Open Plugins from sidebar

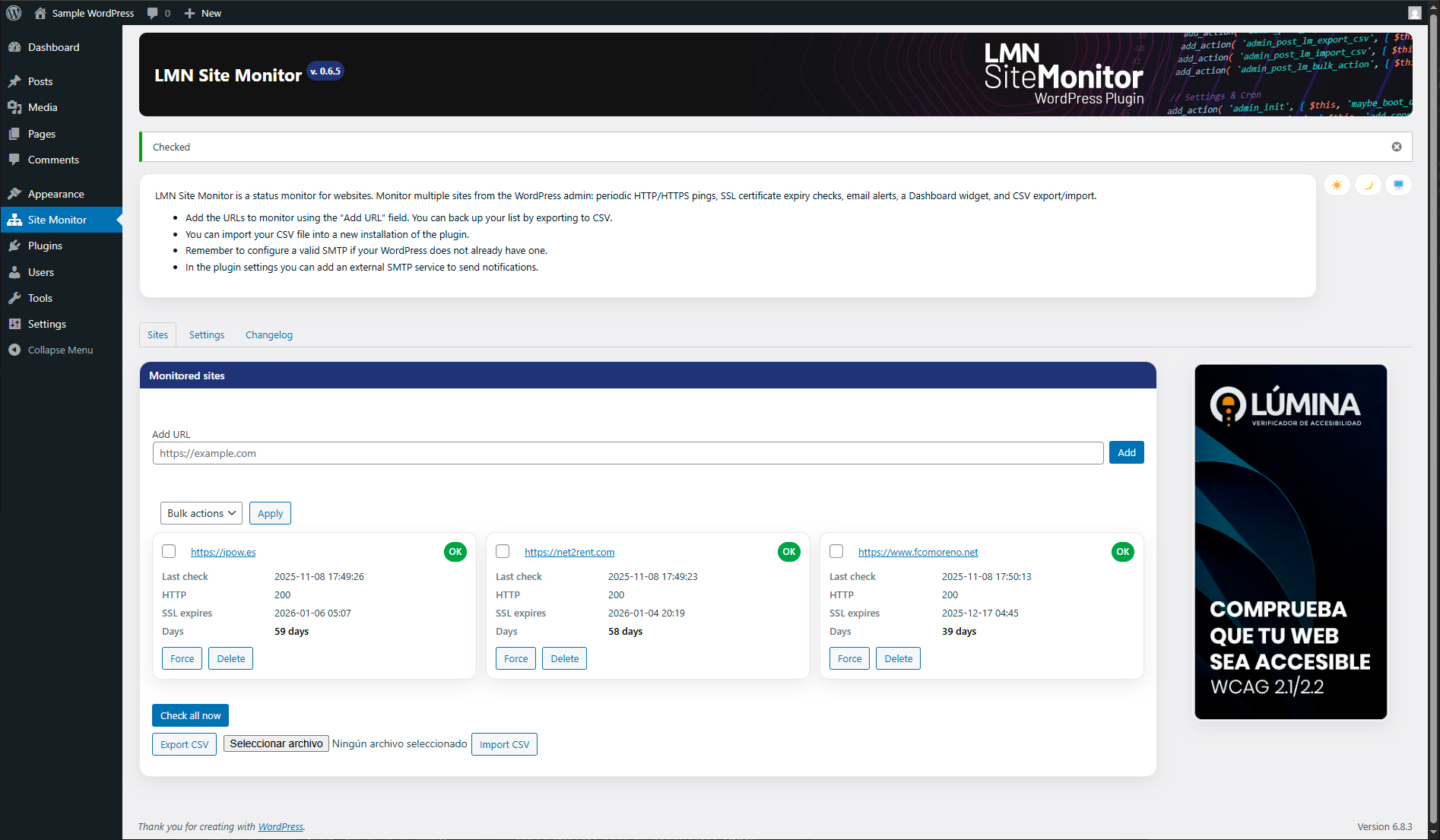tap(45, 246)
